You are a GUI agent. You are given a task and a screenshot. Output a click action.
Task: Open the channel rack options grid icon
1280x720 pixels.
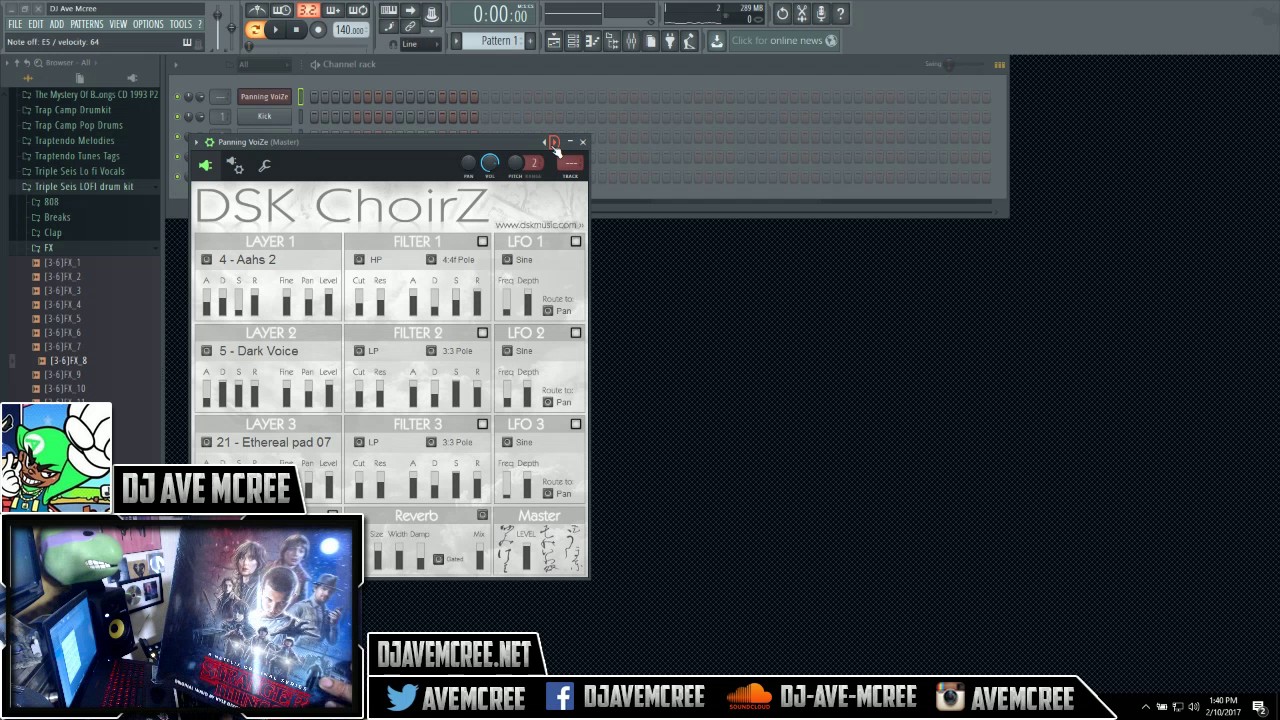click(x=999, y=65)
